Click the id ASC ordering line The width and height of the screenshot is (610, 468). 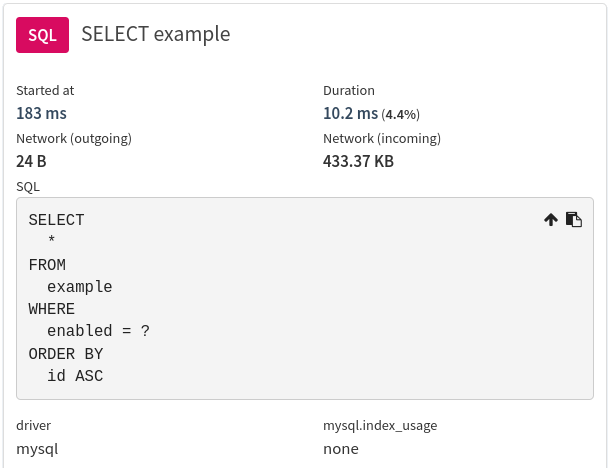[x=75, y=376]
